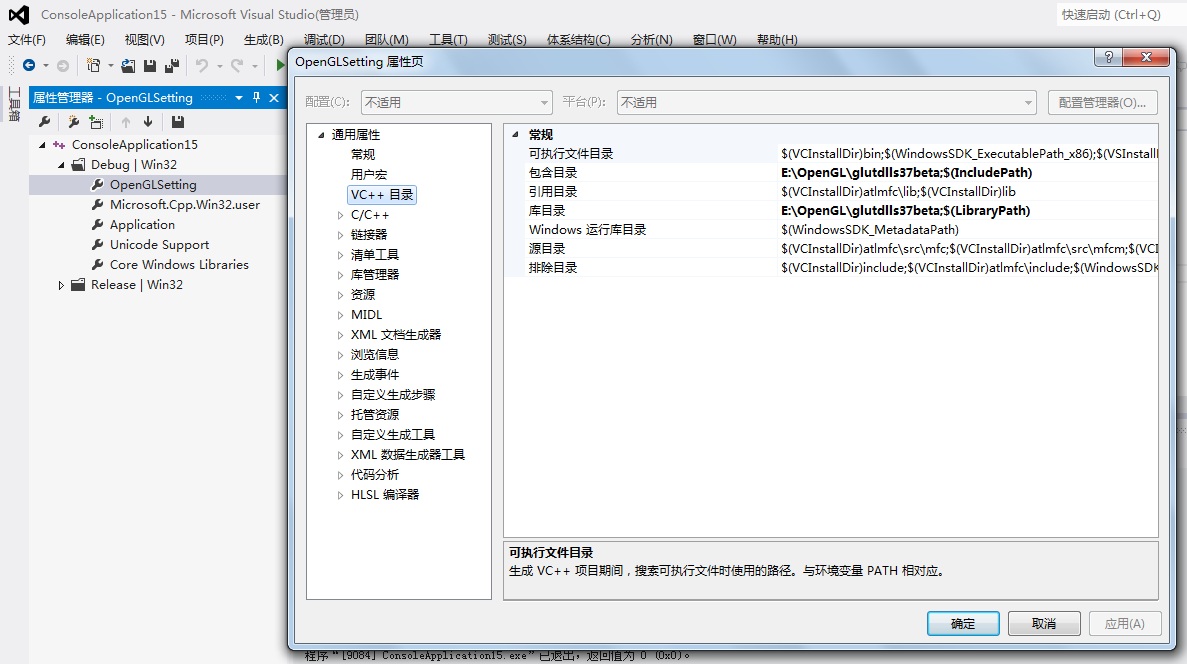This screenshot has width=1187, height=664.
Task: Collapse the Debug | Win32 configuration
Action: coord(61,165)
